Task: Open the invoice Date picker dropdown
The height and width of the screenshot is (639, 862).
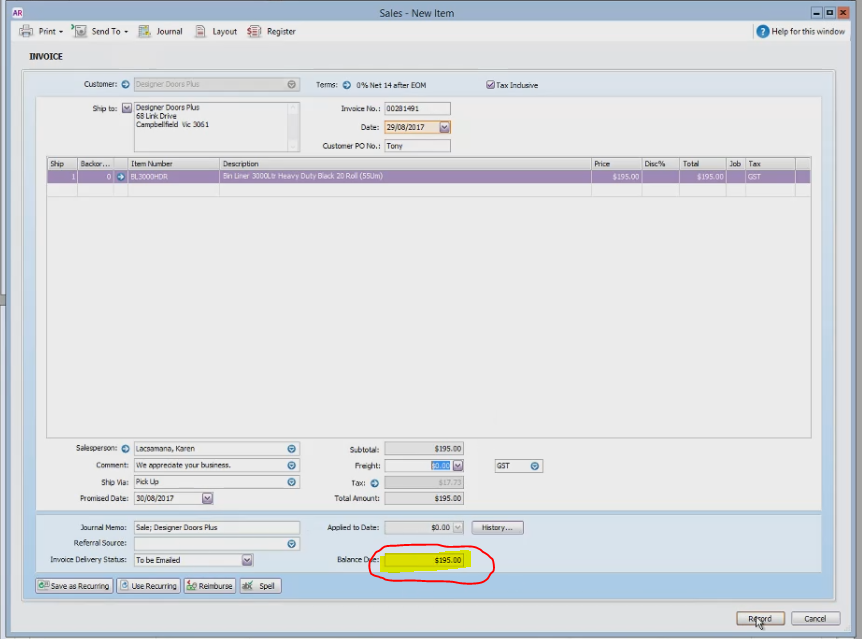Action: (444, 127)
